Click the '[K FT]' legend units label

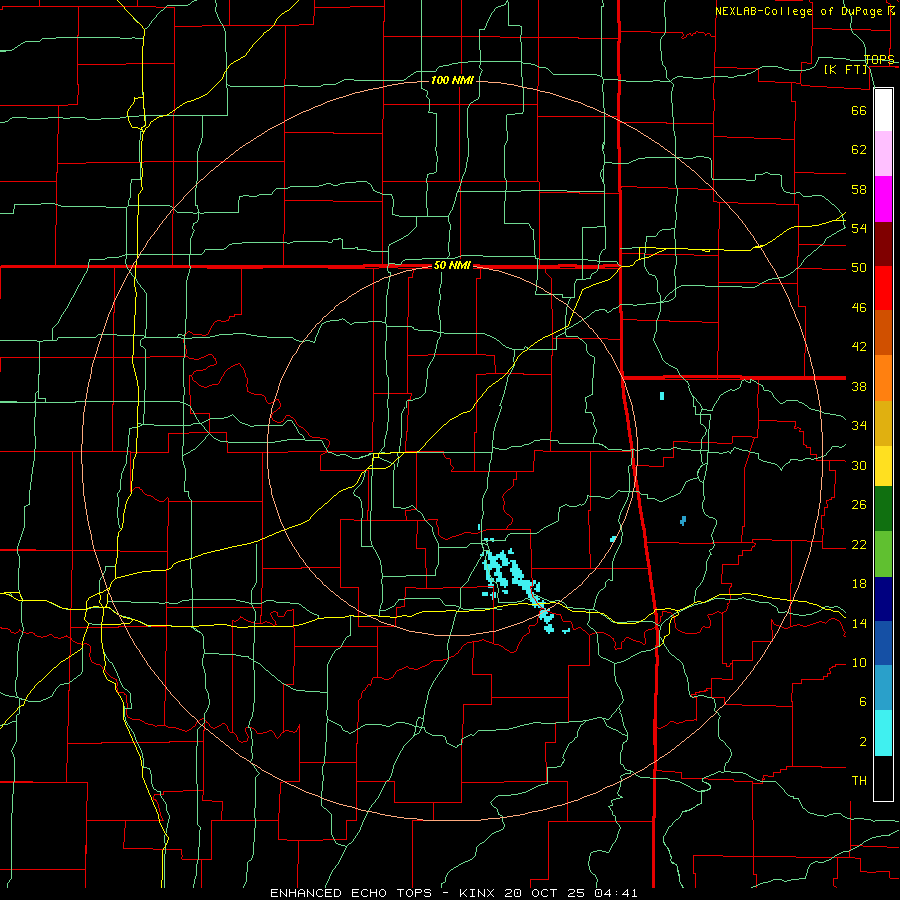click(x=845, y=70)
